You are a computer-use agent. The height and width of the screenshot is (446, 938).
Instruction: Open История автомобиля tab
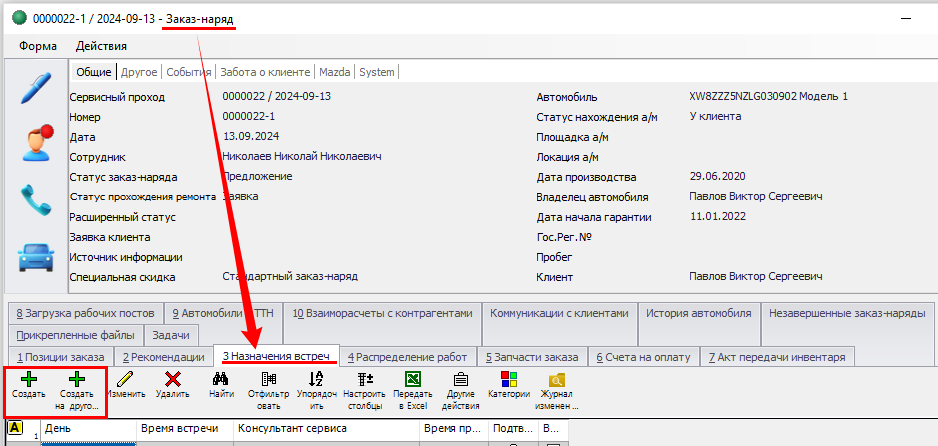pos(698,312)
